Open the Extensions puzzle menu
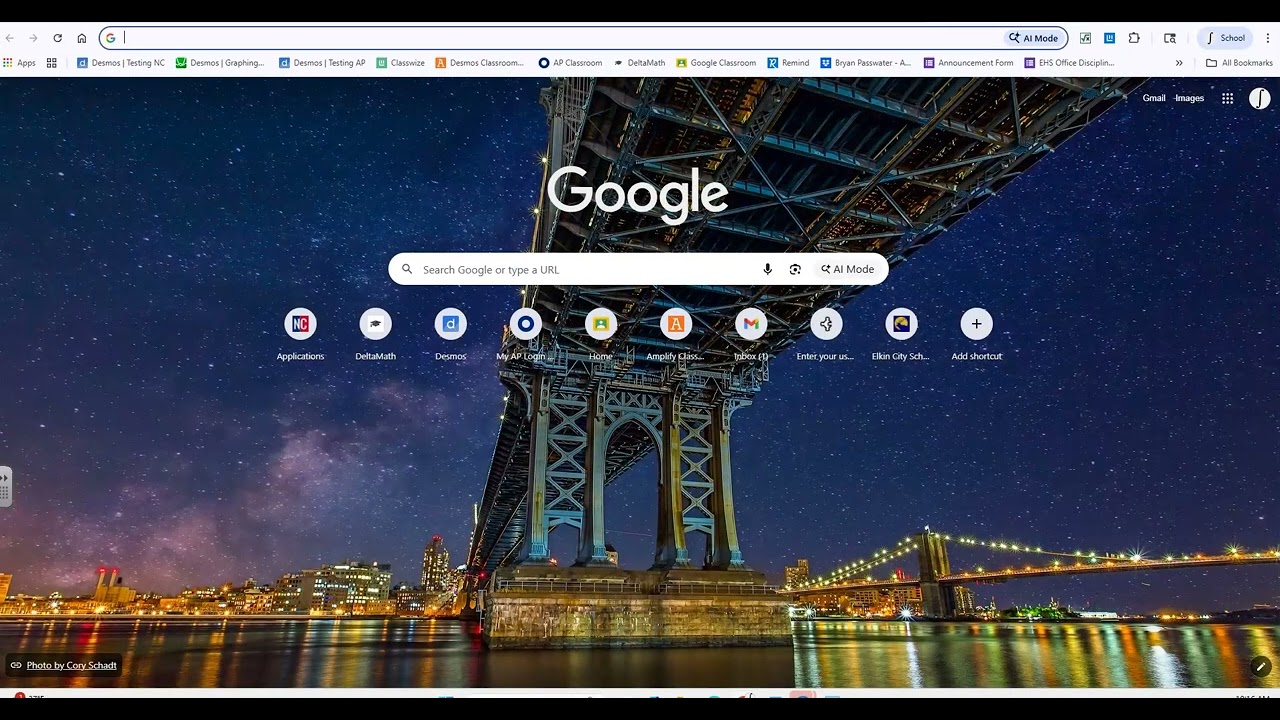 point(1134,38)
